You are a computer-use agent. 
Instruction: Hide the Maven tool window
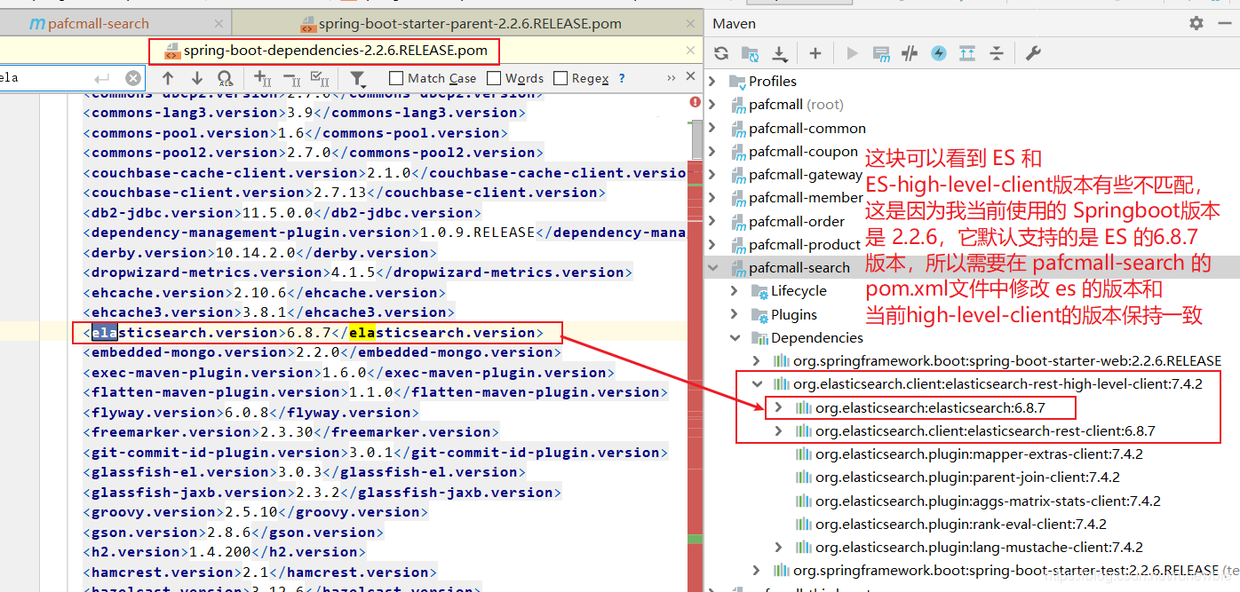click(1225, 23)
